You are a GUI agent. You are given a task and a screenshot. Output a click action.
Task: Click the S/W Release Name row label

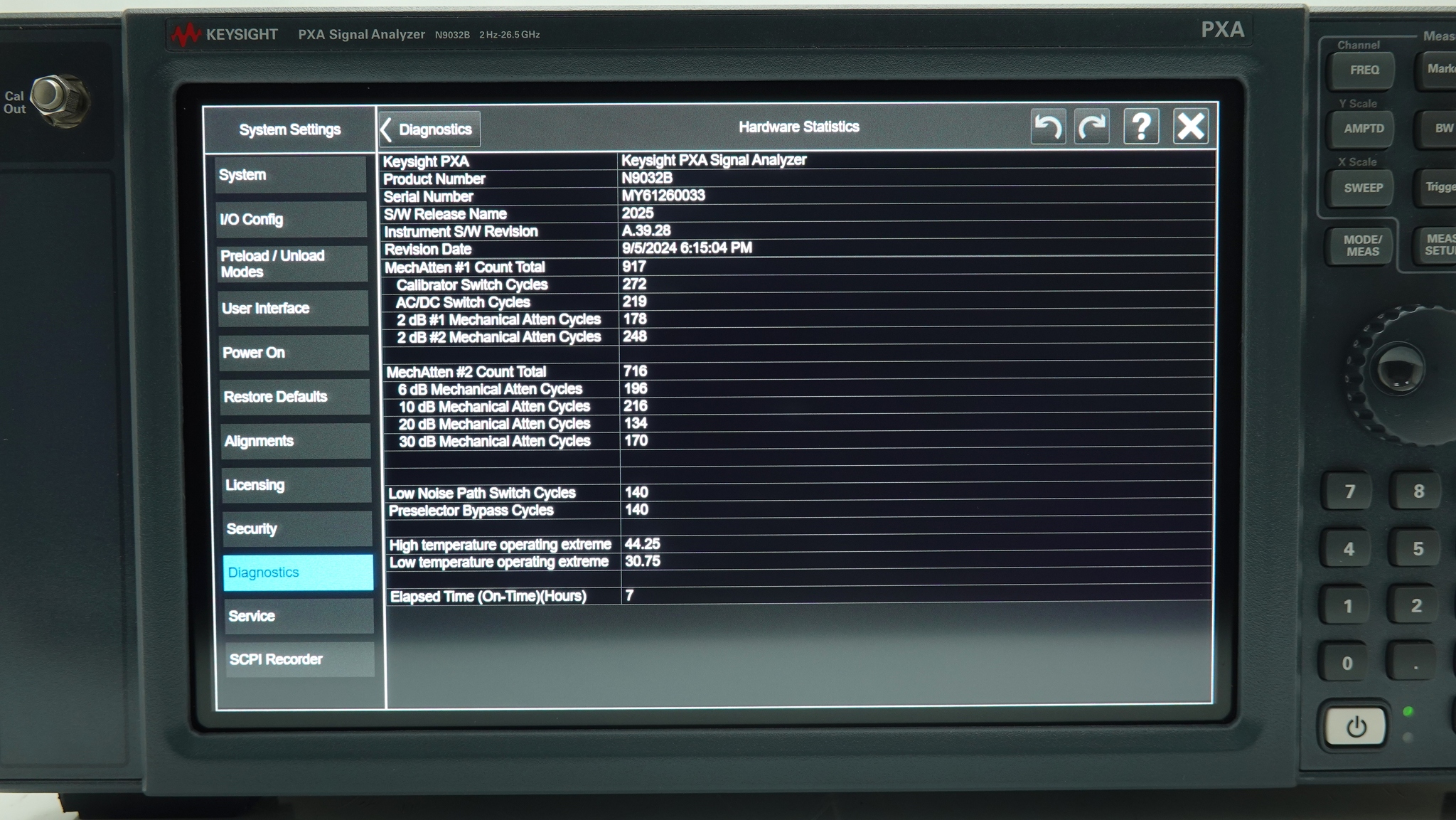point(445,214)
